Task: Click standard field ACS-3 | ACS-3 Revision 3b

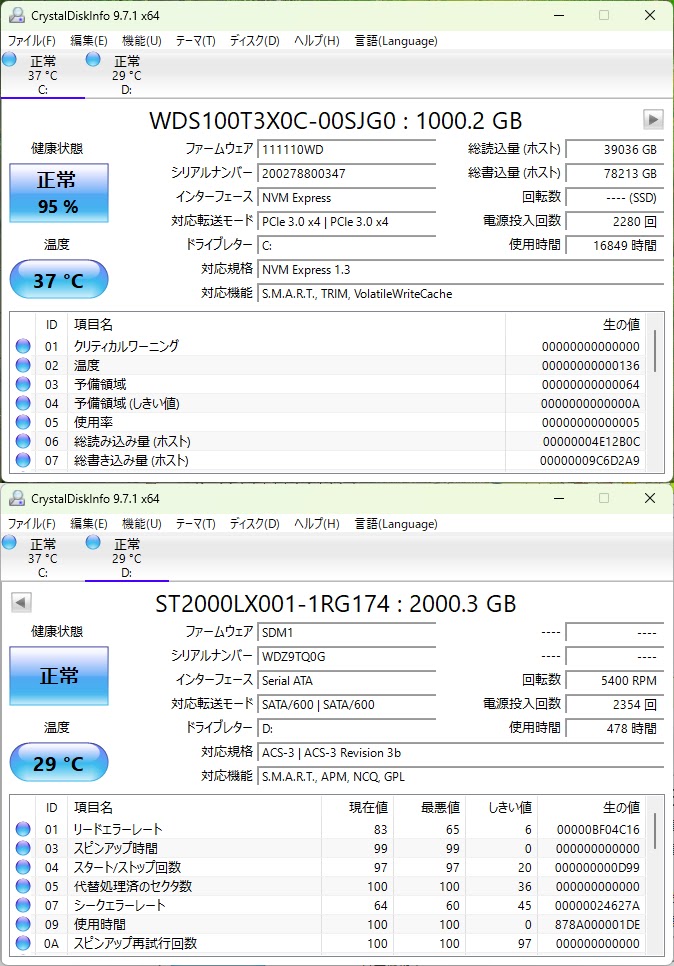Action: [x=460, y=753]
